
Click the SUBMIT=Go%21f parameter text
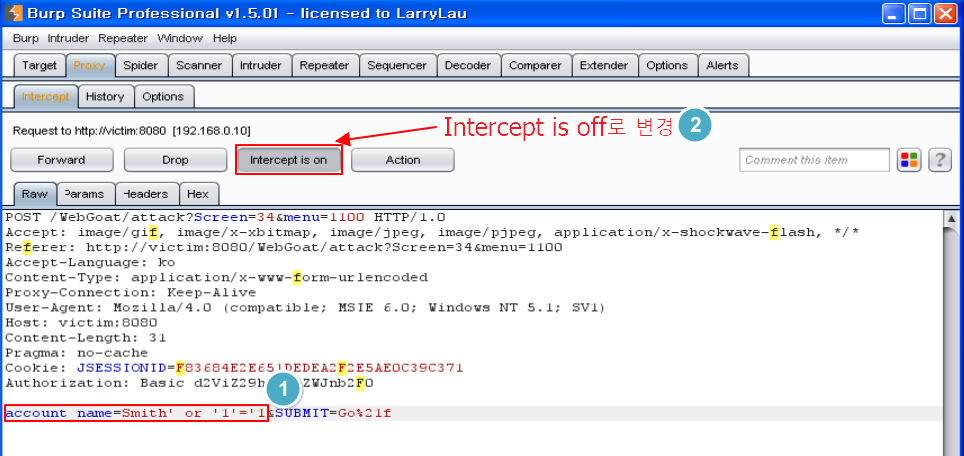[x=333, y=413]
